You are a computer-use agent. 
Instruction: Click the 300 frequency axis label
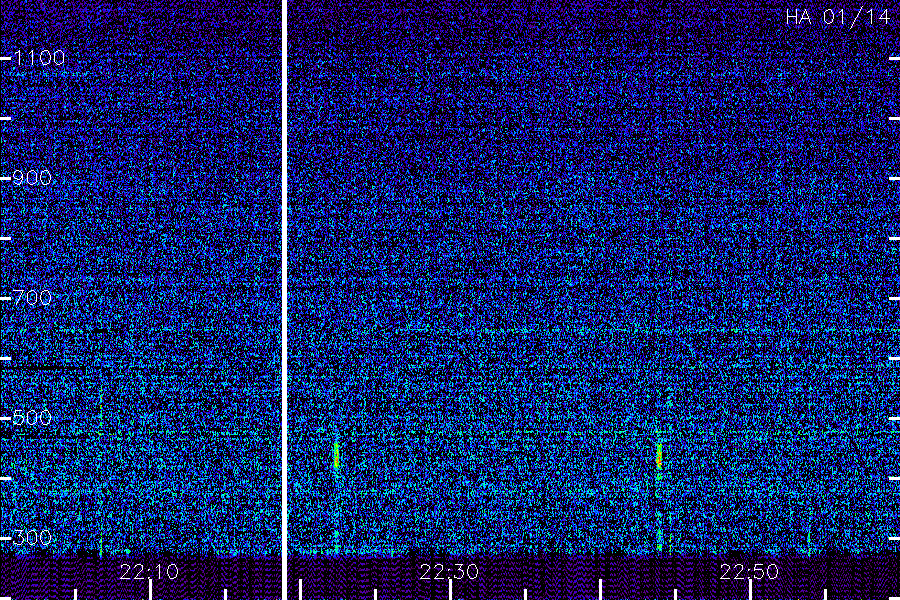point(32,537)
